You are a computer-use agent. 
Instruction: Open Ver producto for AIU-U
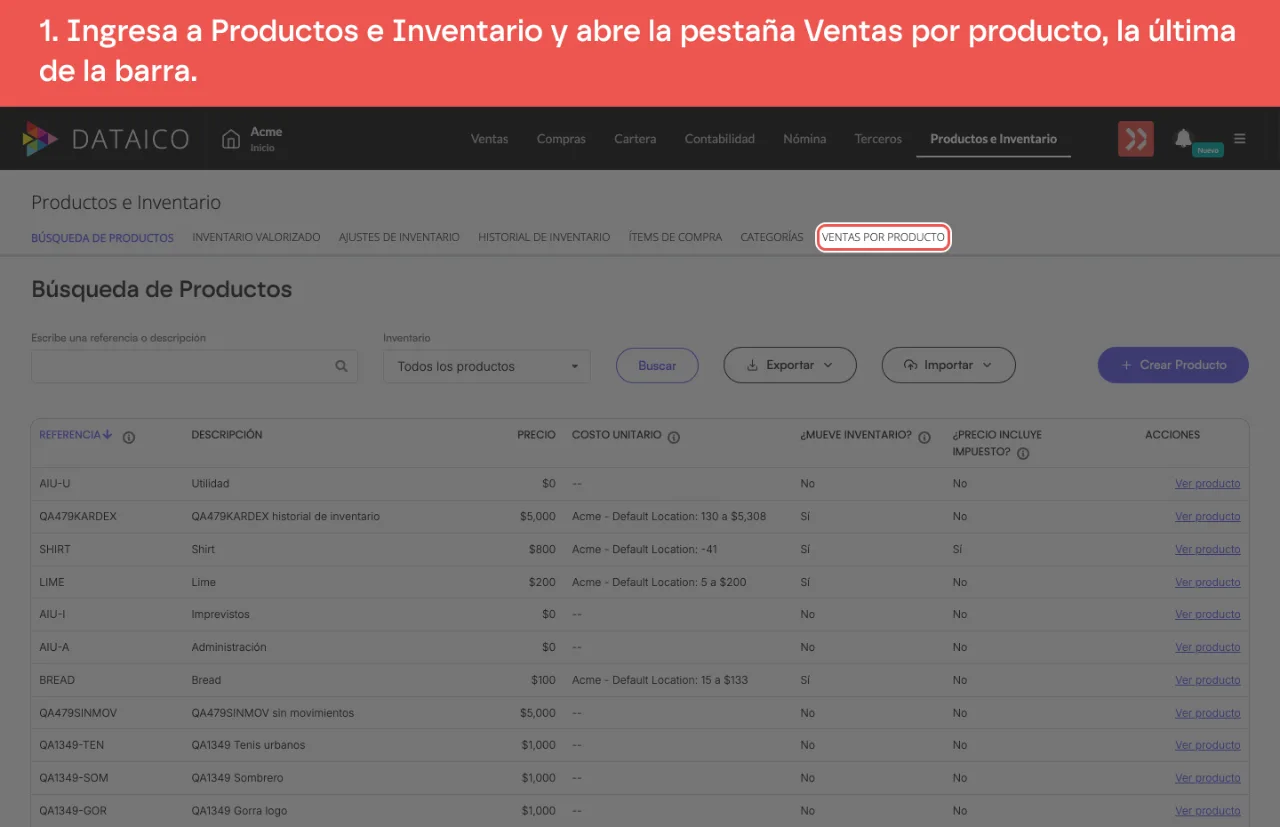[1207, 484]
